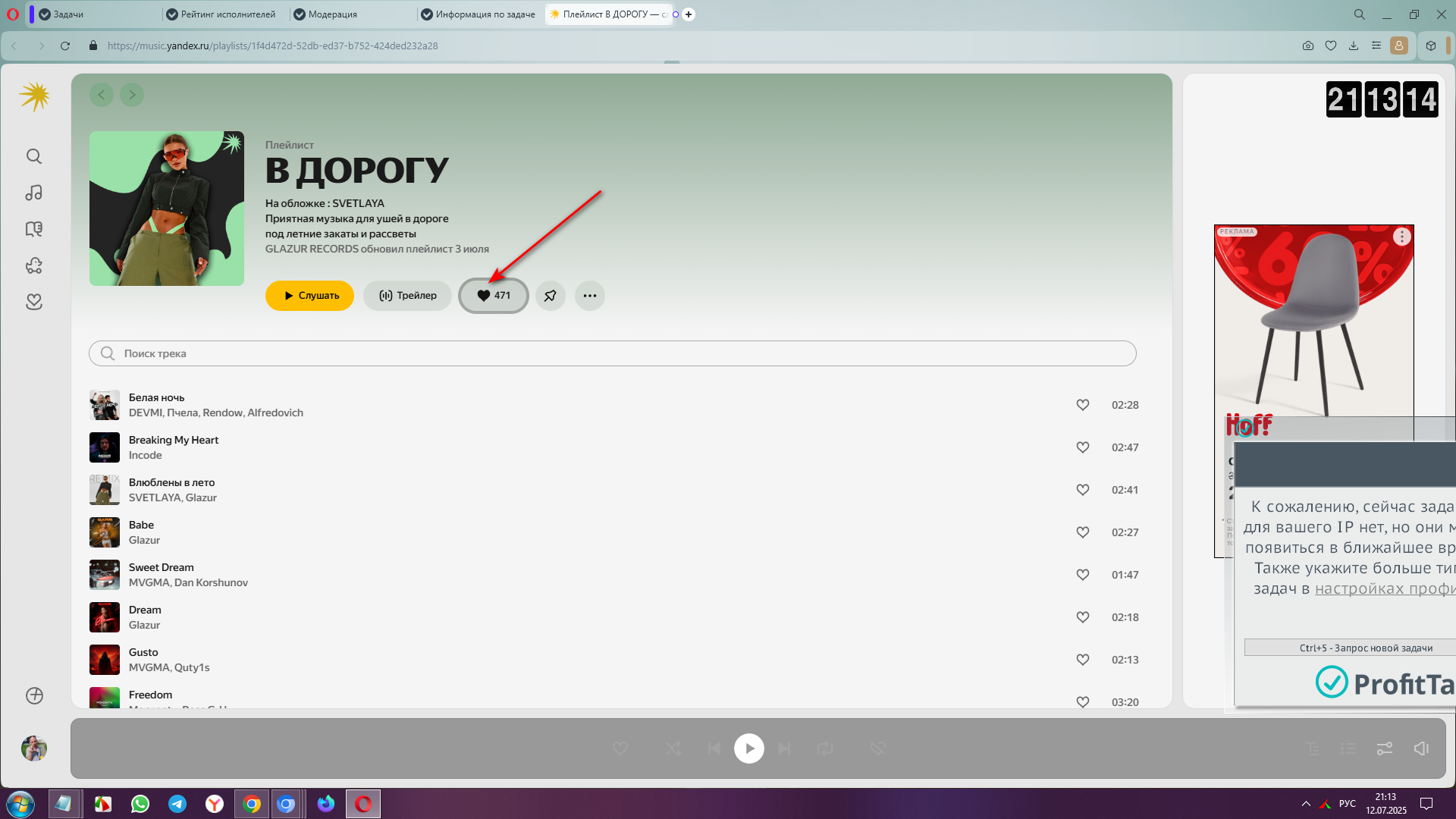Open the favorites heart sidebar icon
The height and width of the screenshot is (819, 1456).
(34, 302)
